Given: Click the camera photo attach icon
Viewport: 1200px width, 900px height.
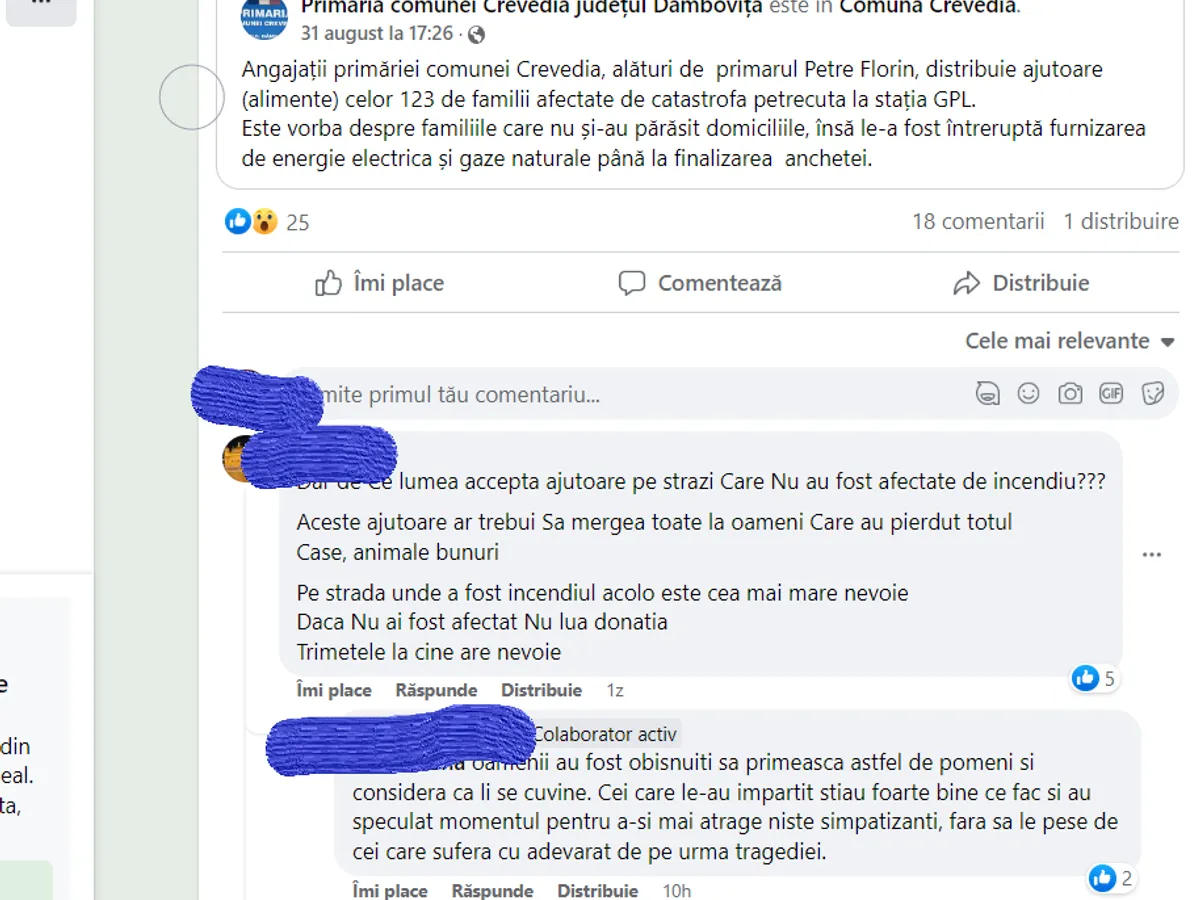Looking at the screenshot, I should [1070, 394].
